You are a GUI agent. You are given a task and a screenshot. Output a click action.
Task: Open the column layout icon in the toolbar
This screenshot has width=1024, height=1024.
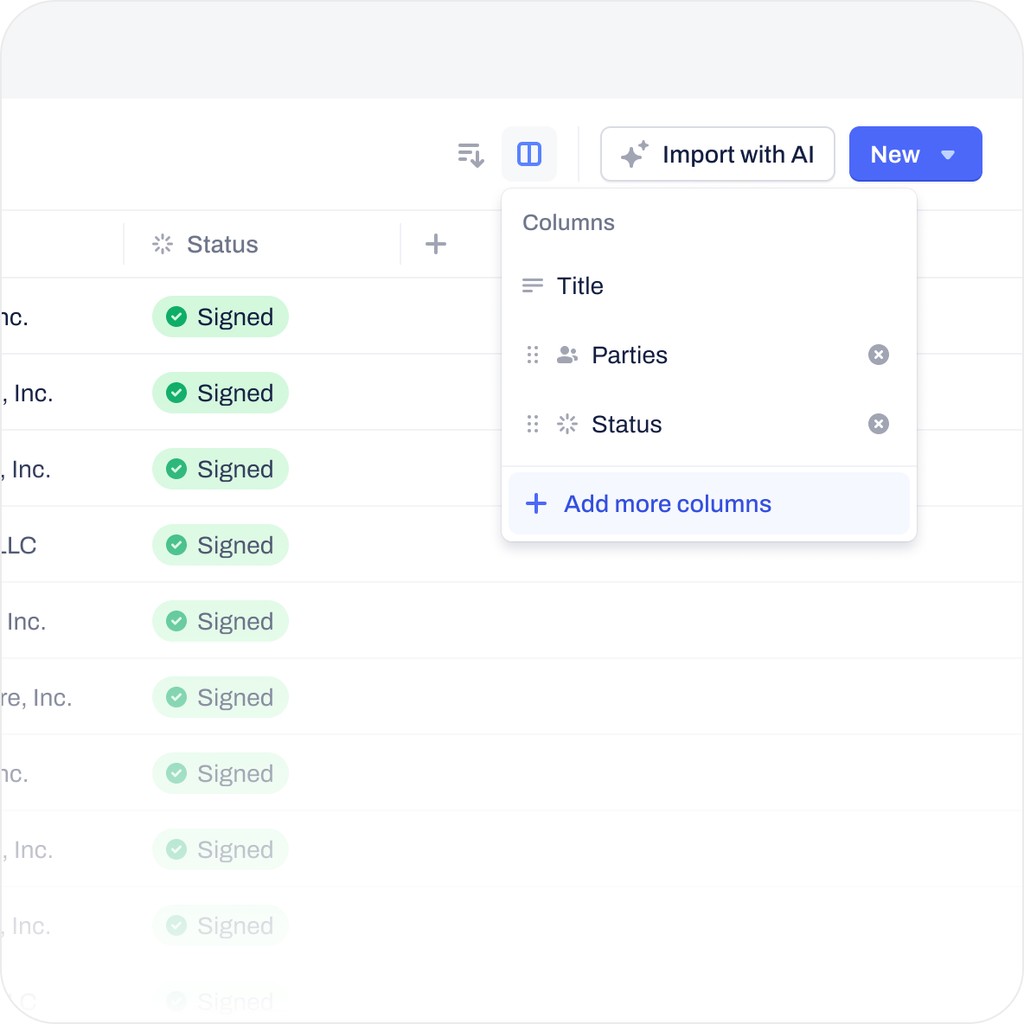(529, 154)
